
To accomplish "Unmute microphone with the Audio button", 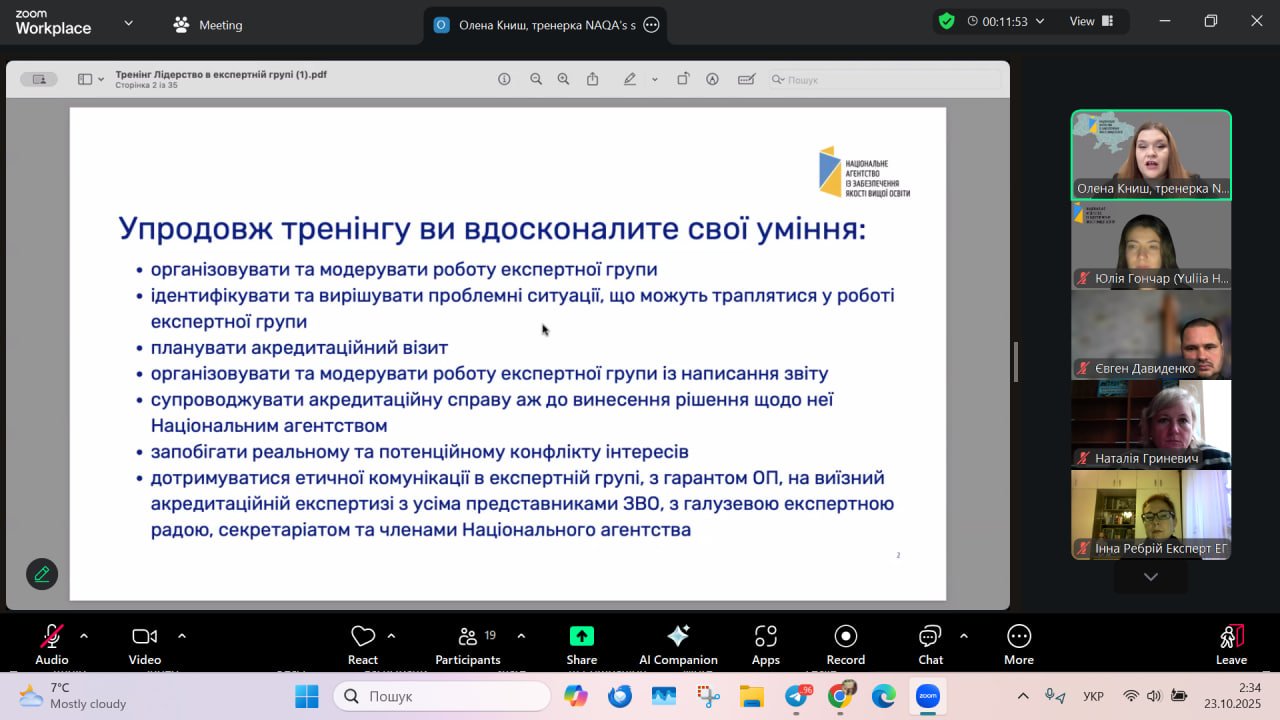I will click(52, 643).
